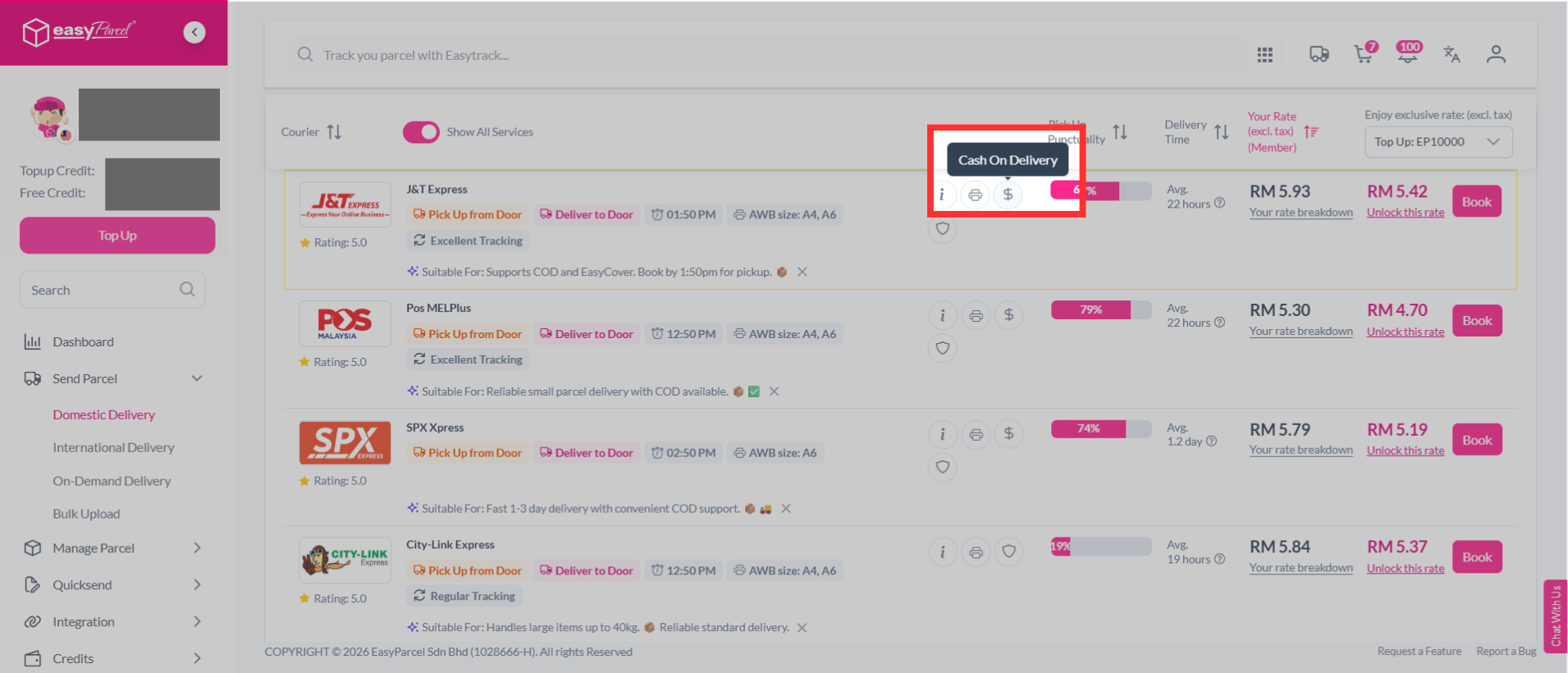Click the SPX Xpress dollar COD icon
Image resolution: width=1568 pixels, height=673 pixels.
coord(1008,434)
